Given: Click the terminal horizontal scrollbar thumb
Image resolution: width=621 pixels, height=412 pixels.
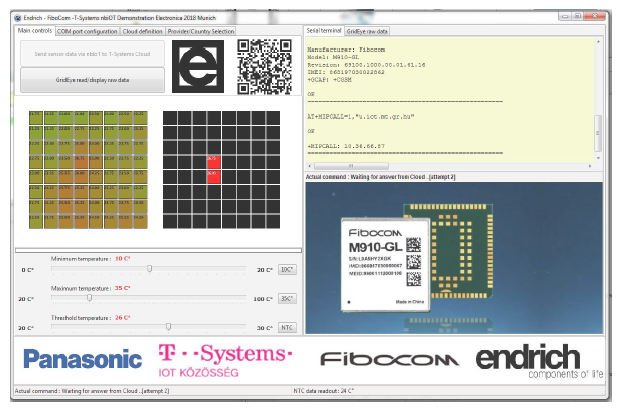Looking at the screenshot, I should (351, 166).
